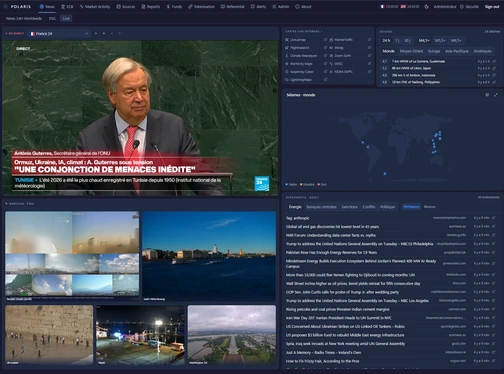Select the Asie-Pacifique region tab
The image size is (504, 374).
[457, 51]
